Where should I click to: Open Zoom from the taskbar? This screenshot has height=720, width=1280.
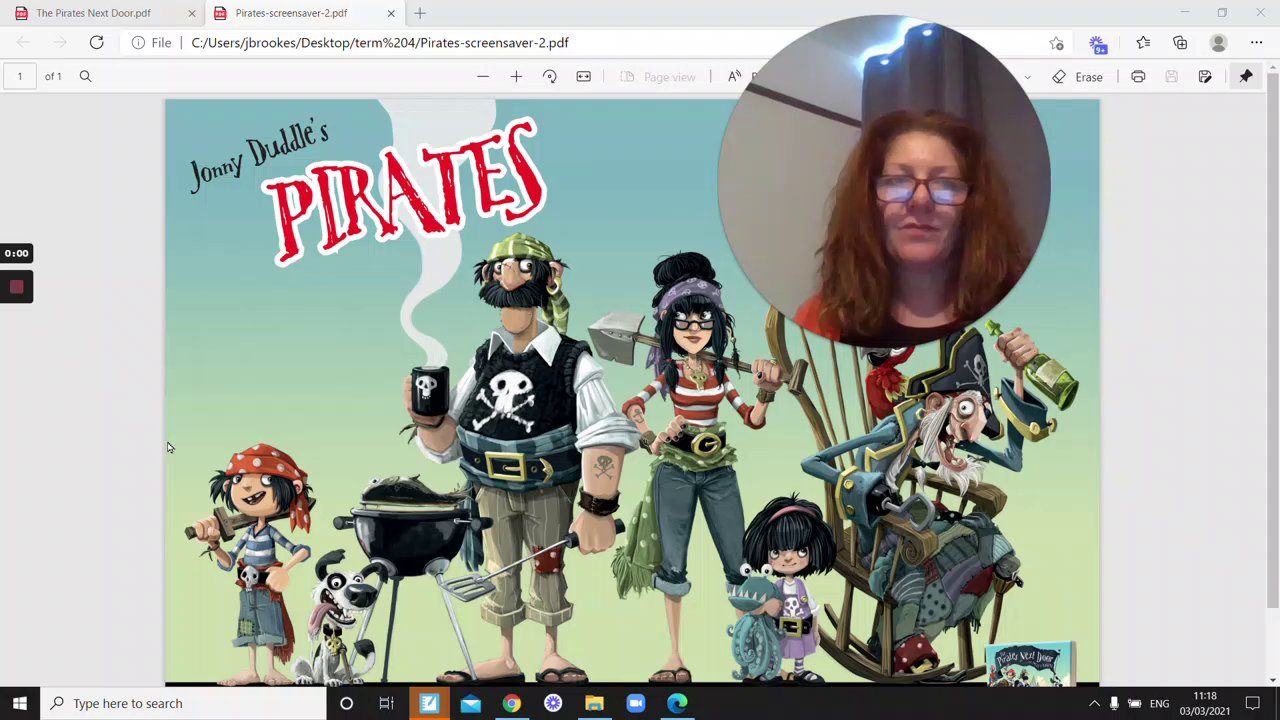(x=636, y=703)
